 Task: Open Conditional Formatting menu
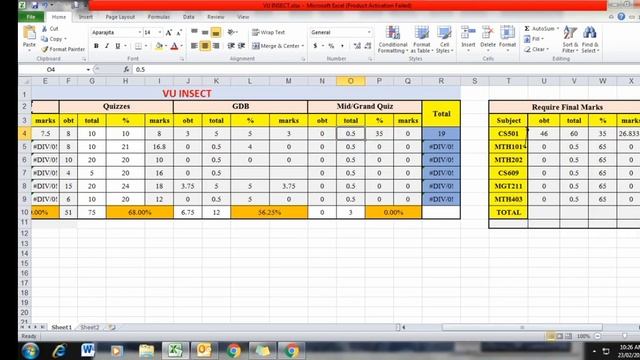click(393, 39)
